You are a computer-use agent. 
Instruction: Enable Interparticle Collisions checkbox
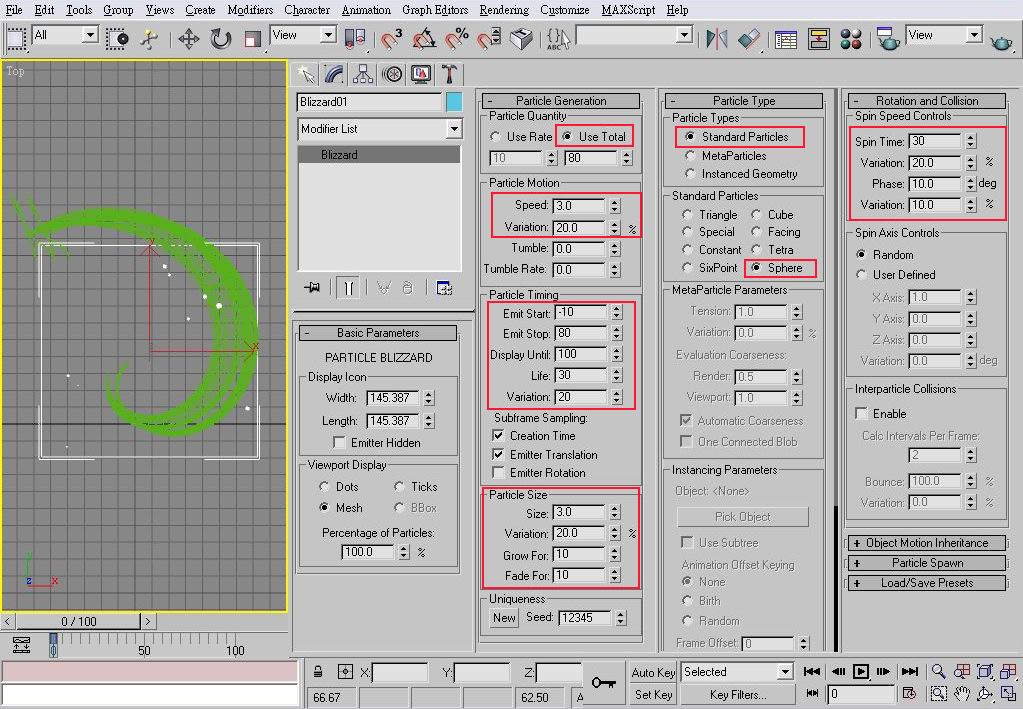click(861, 414)
